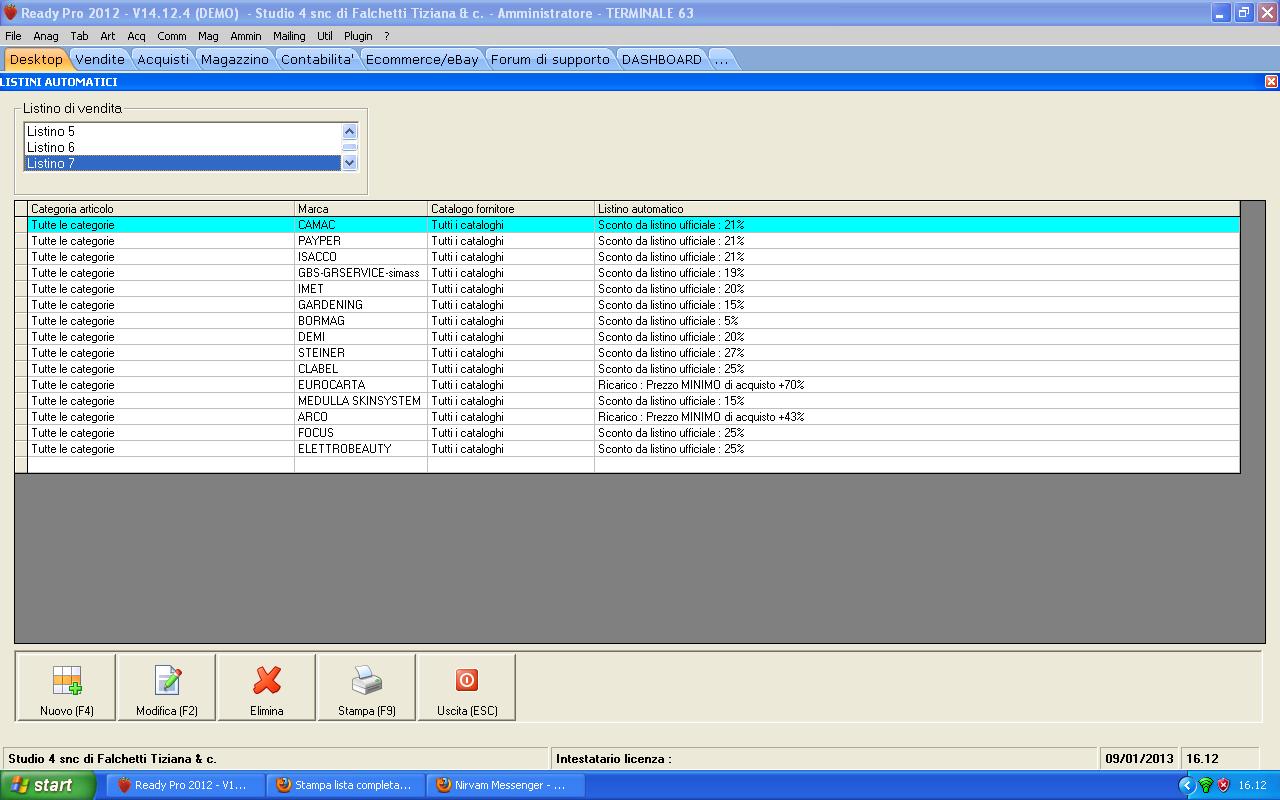Image resolution: width=1280 pixels, height=800 pixels.
Task: Open the Comm menu
Action: pos(172,36)
